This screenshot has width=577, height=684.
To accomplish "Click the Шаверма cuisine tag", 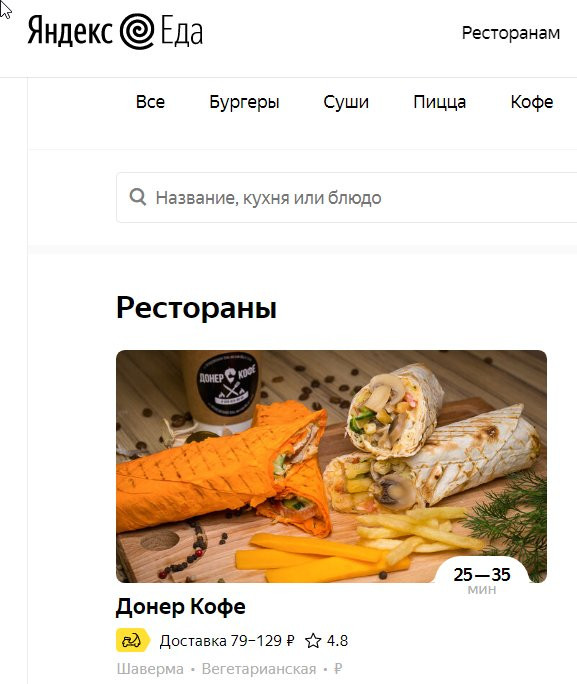I will (150, 669).
